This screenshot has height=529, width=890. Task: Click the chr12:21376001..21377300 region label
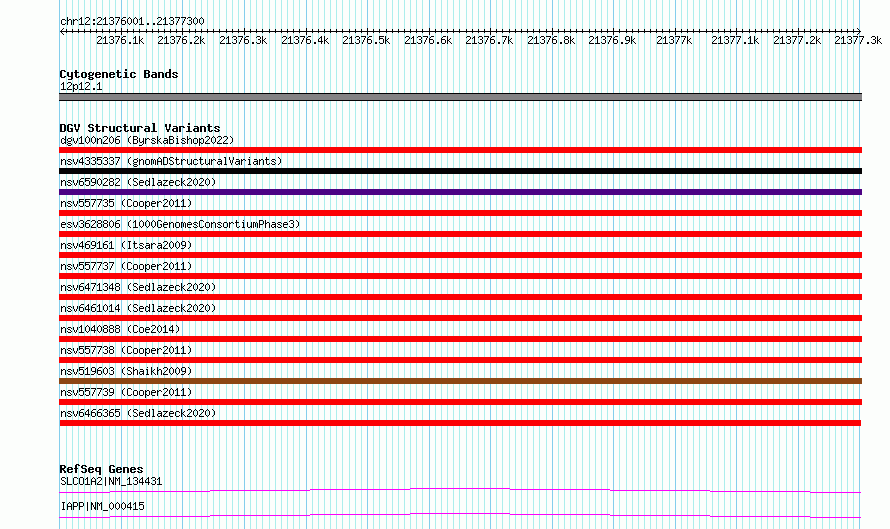click(132, 22)
